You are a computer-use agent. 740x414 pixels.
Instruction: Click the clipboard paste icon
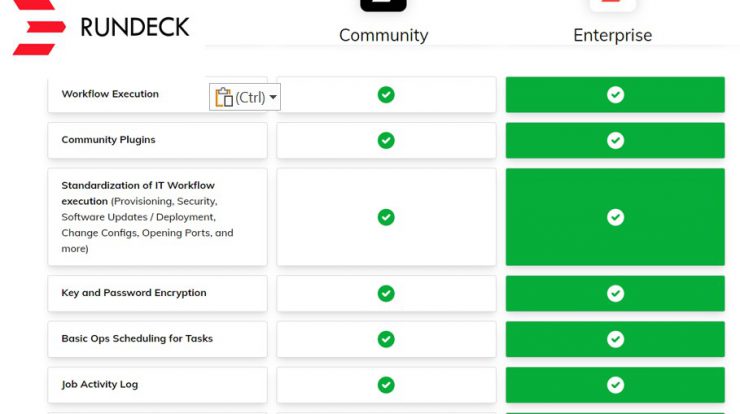(224, 97)
